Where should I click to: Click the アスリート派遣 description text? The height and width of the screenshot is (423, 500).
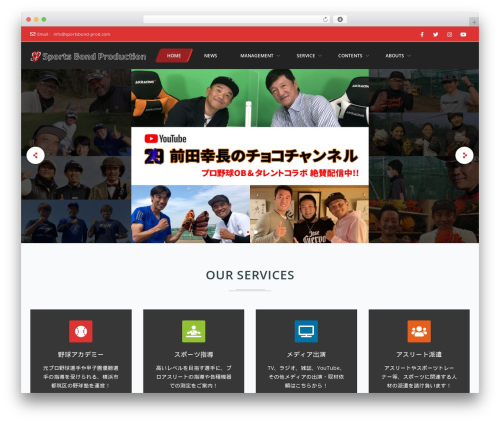(x=419, y=377)
